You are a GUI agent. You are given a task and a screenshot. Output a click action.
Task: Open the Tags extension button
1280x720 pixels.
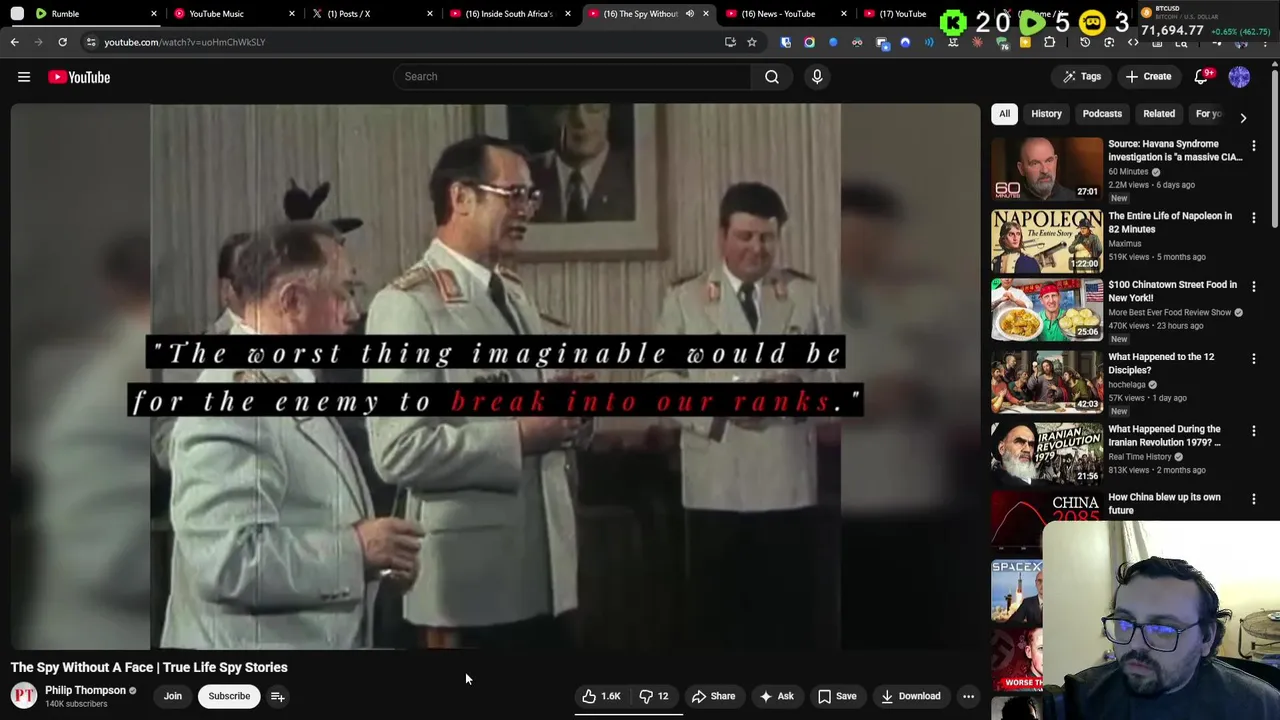[x=1082, y=77]
